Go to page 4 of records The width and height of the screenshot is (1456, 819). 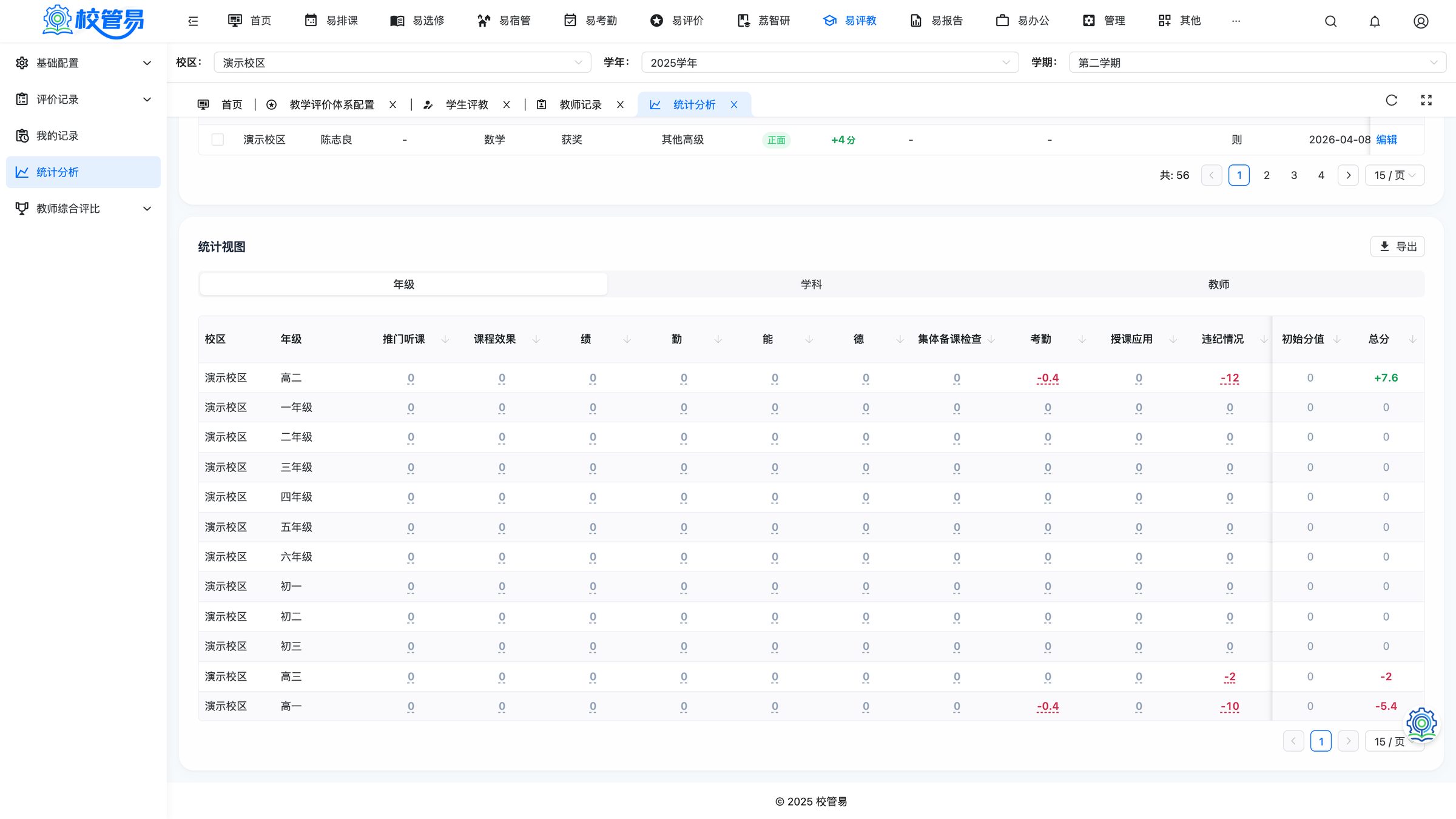tap(1321, 175)
